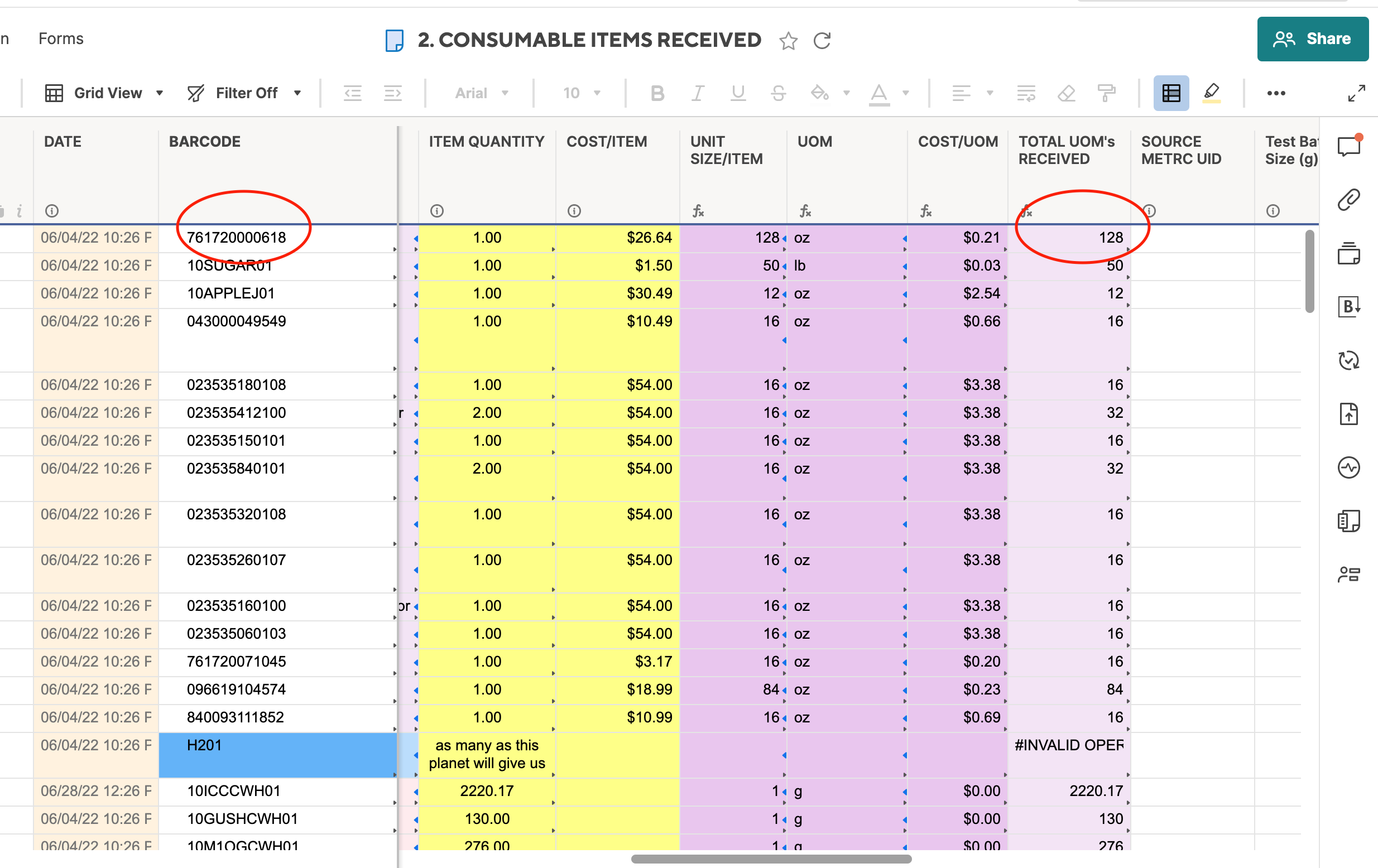Click the Share button

pos(1313,39)
